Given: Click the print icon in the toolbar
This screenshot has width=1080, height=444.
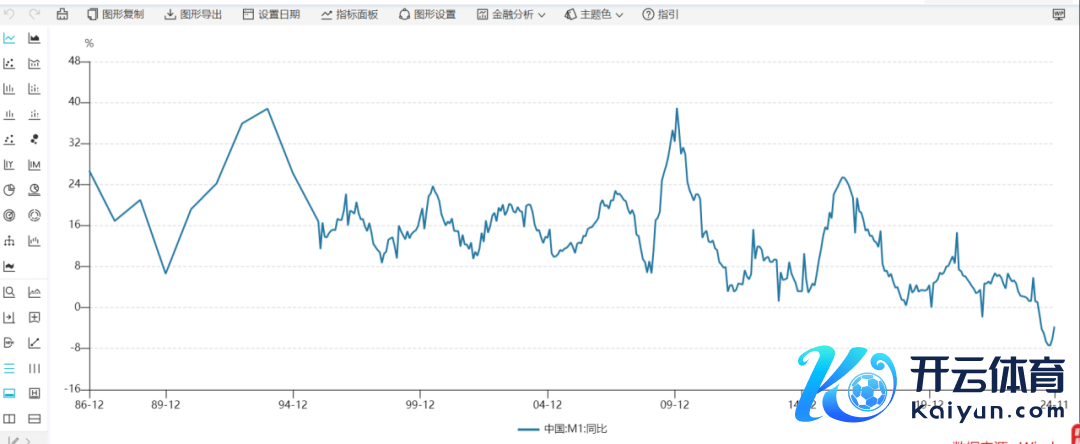Looking at the screenshot, I should coord(62,15).
